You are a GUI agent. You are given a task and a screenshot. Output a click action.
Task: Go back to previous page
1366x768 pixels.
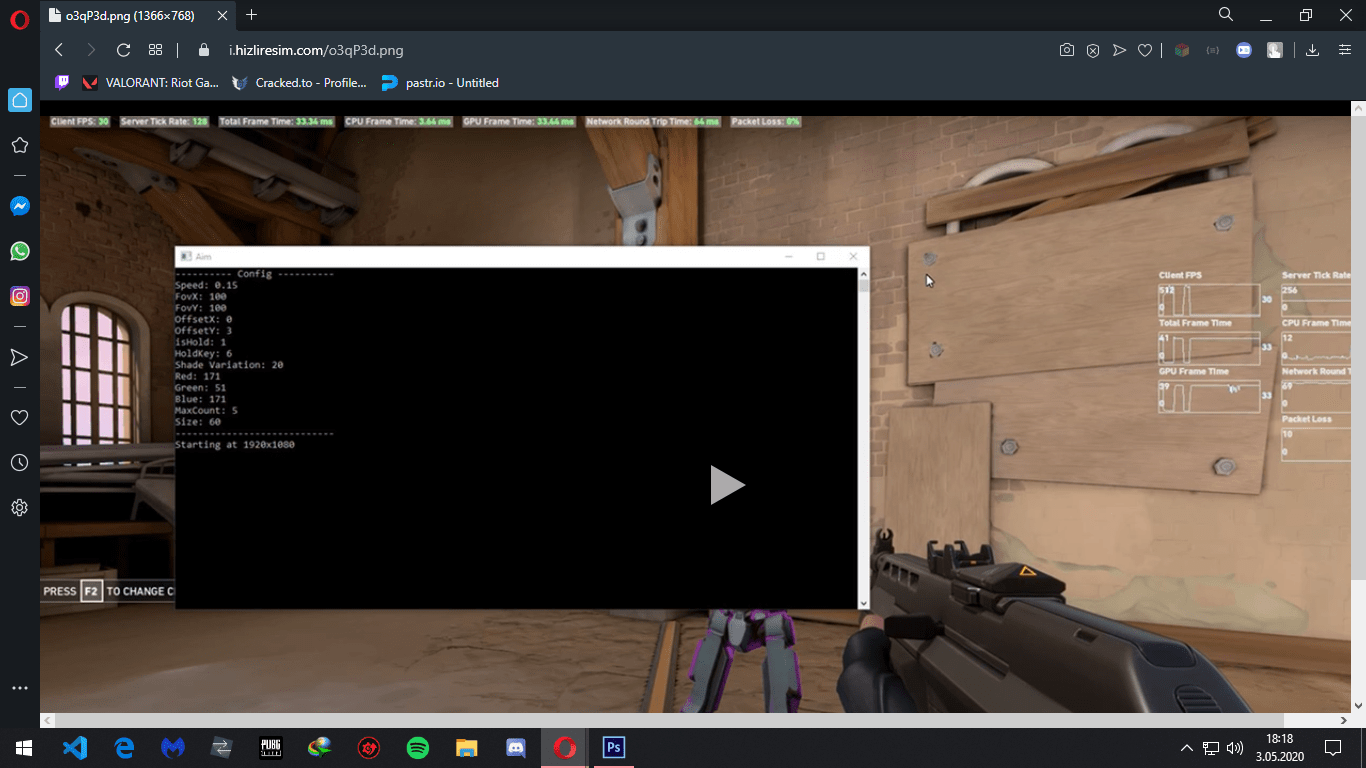[59, 50]
